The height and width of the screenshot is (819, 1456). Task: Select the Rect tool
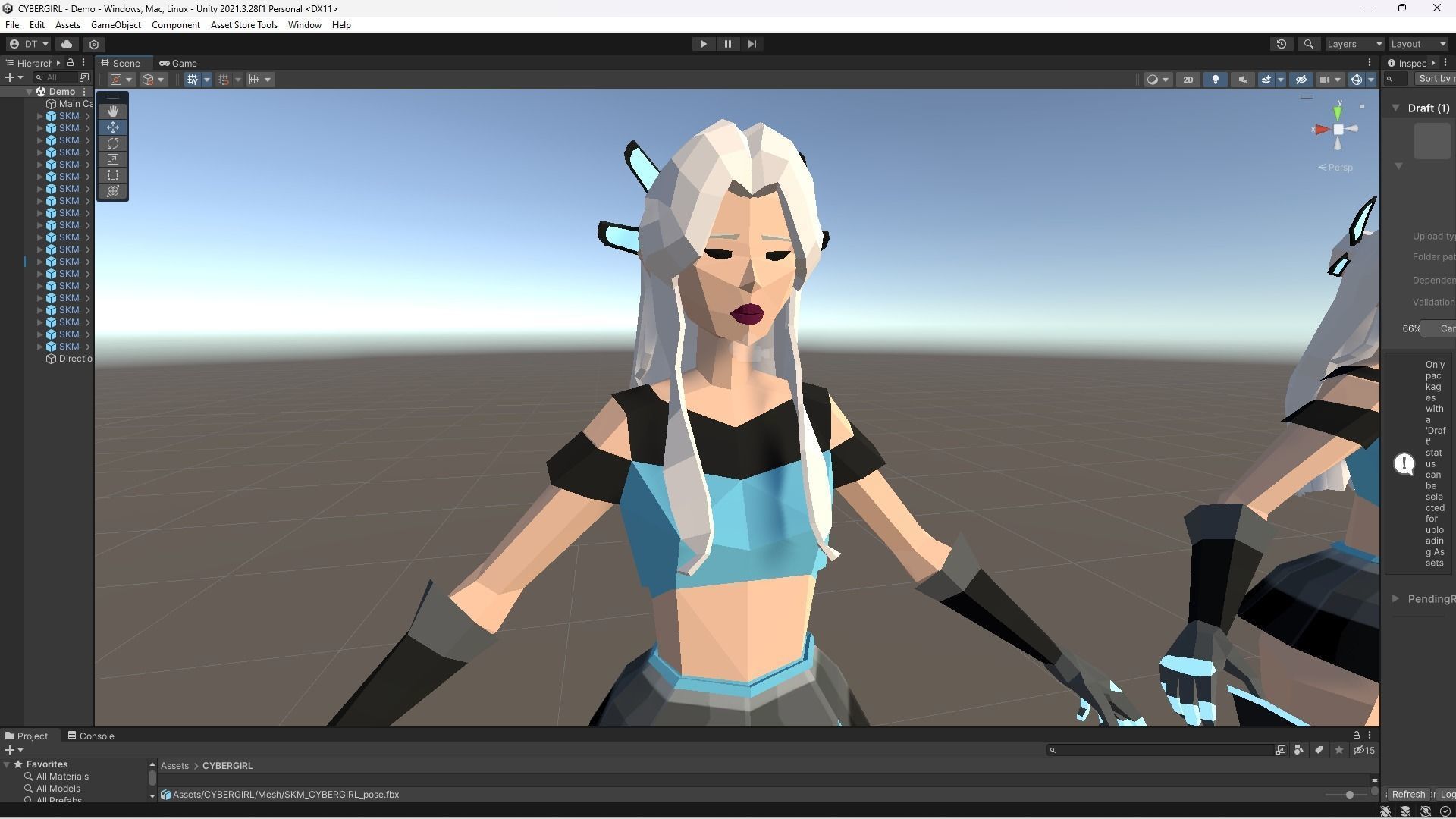(113, 175)
